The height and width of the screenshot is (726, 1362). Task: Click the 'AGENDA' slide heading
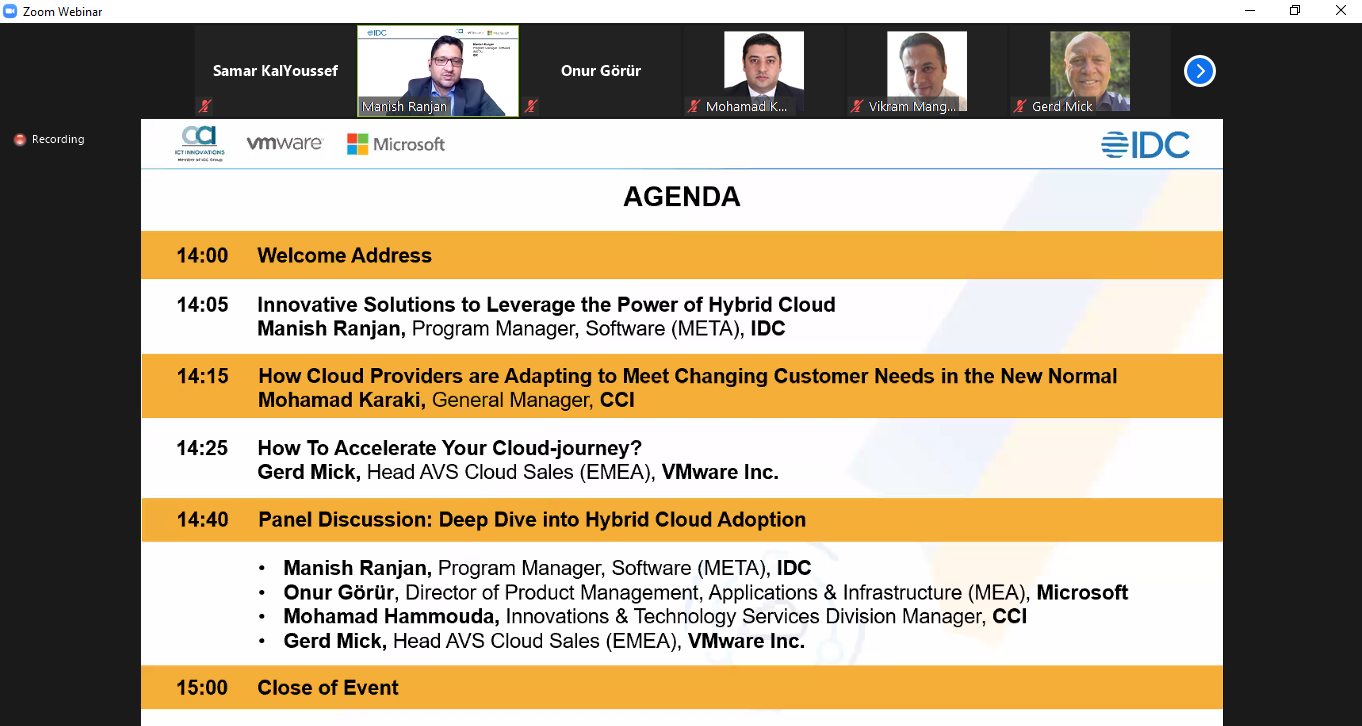pos(682,197)
